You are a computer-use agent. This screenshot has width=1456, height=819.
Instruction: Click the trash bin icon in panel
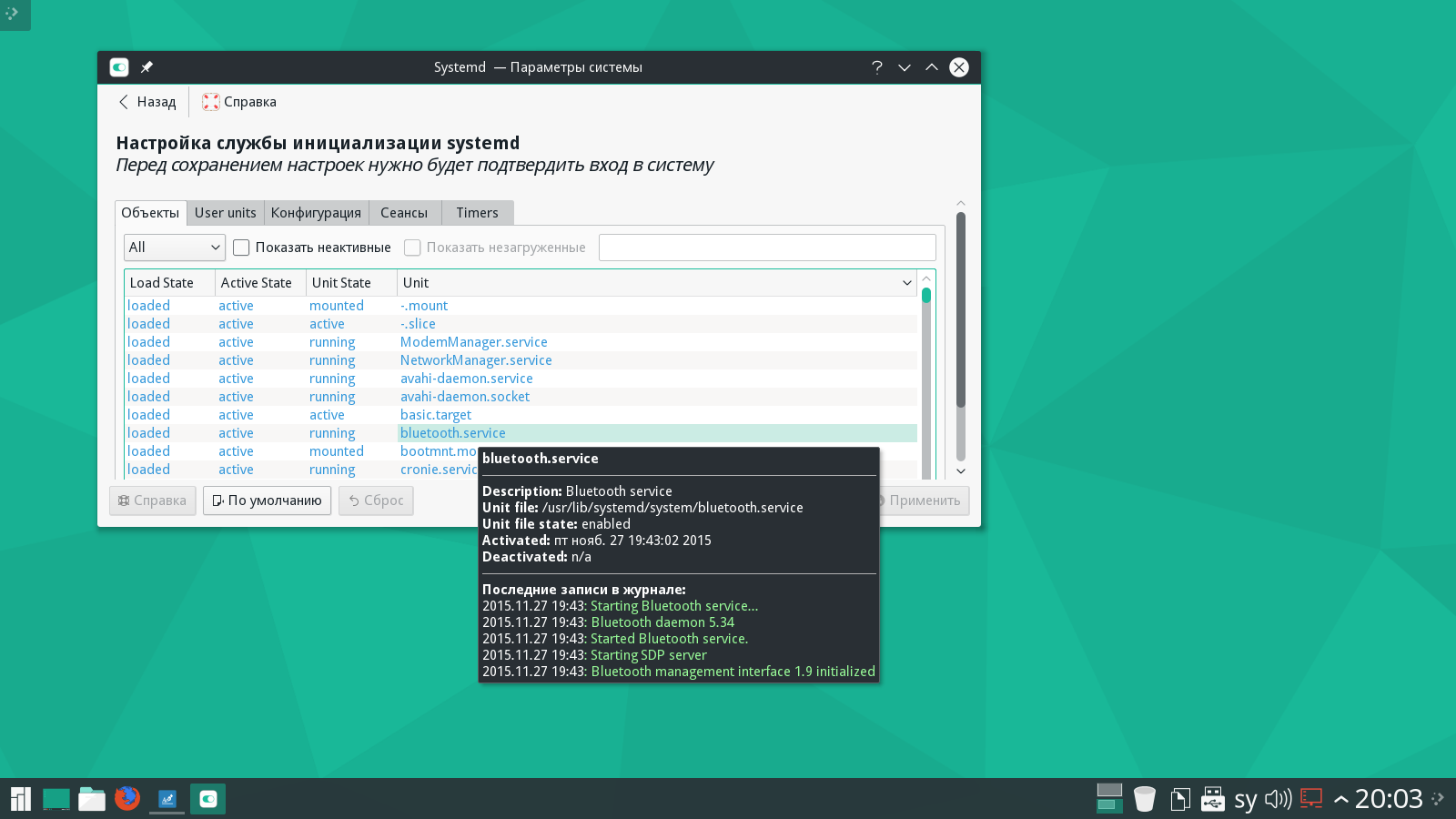pos(1144,799)
